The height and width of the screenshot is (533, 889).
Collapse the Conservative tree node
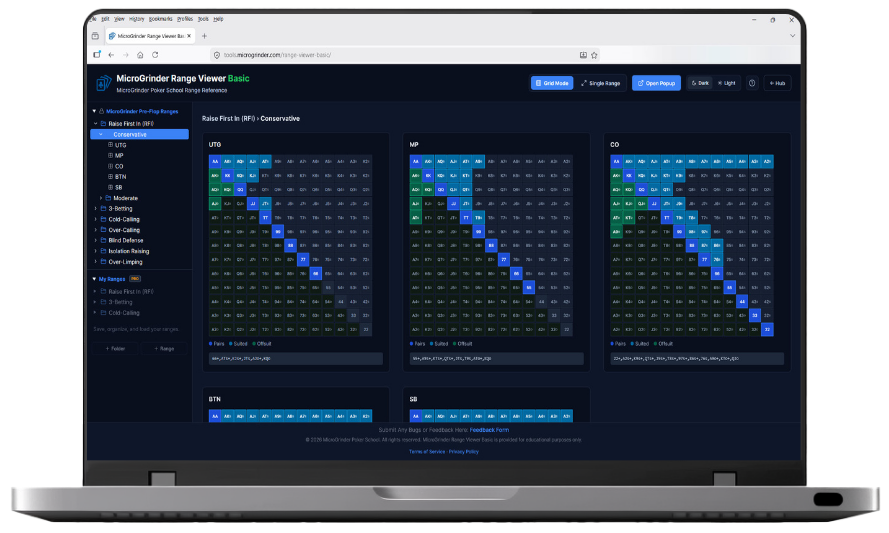coord(101,134)
